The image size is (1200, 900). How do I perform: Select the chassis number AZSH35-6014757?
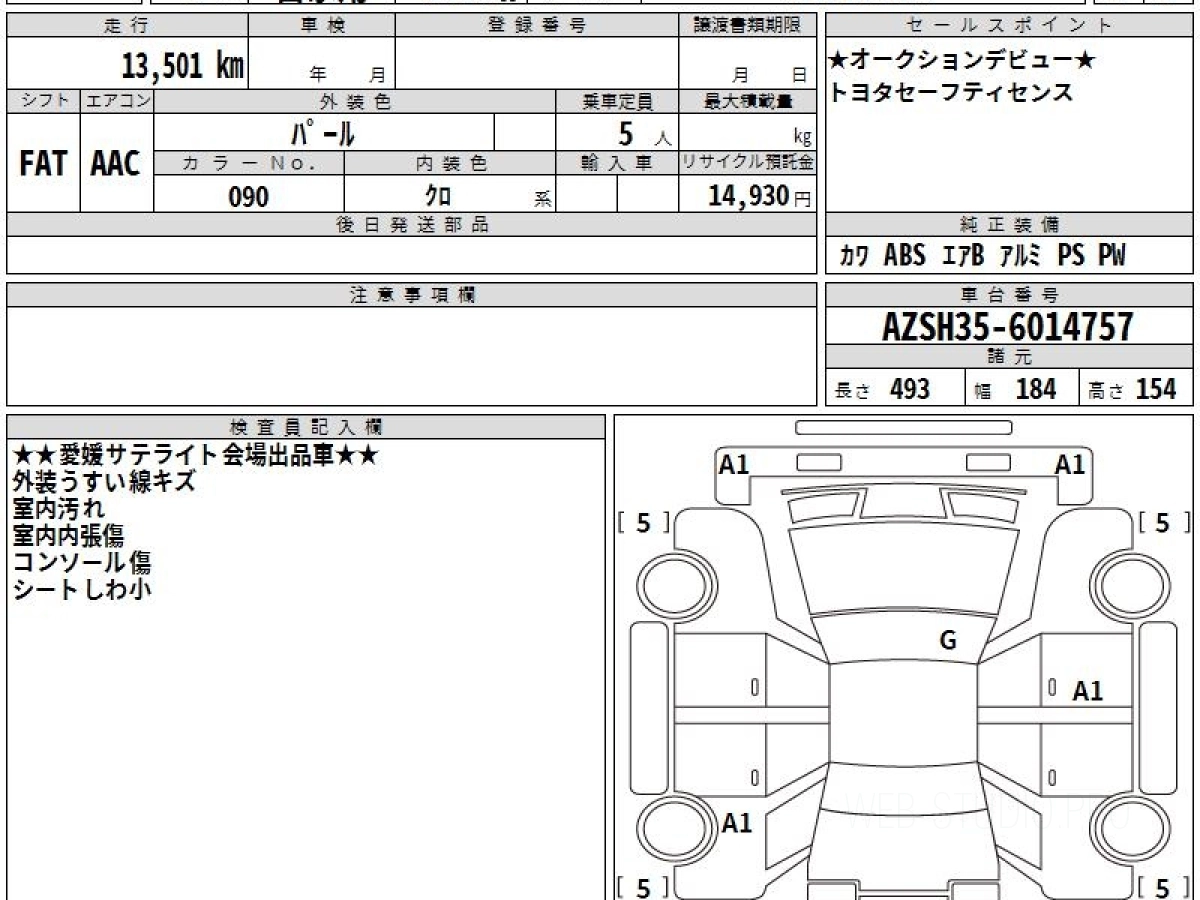coord(1008,326)
